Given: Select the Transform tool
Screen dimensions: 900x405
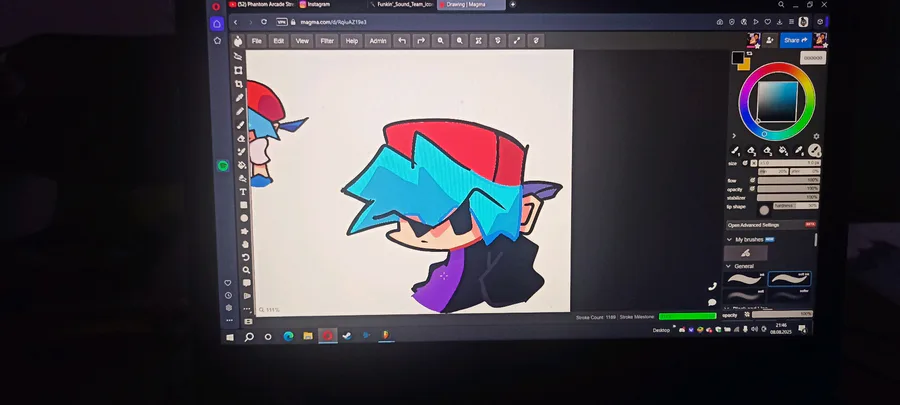Looking at the screenshot, I should (238, 71).
